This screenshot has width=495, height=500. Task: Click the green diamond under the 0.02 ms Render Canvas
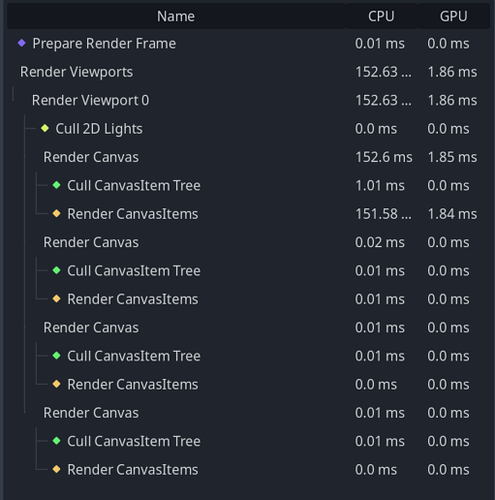click(x=57, y=270)
